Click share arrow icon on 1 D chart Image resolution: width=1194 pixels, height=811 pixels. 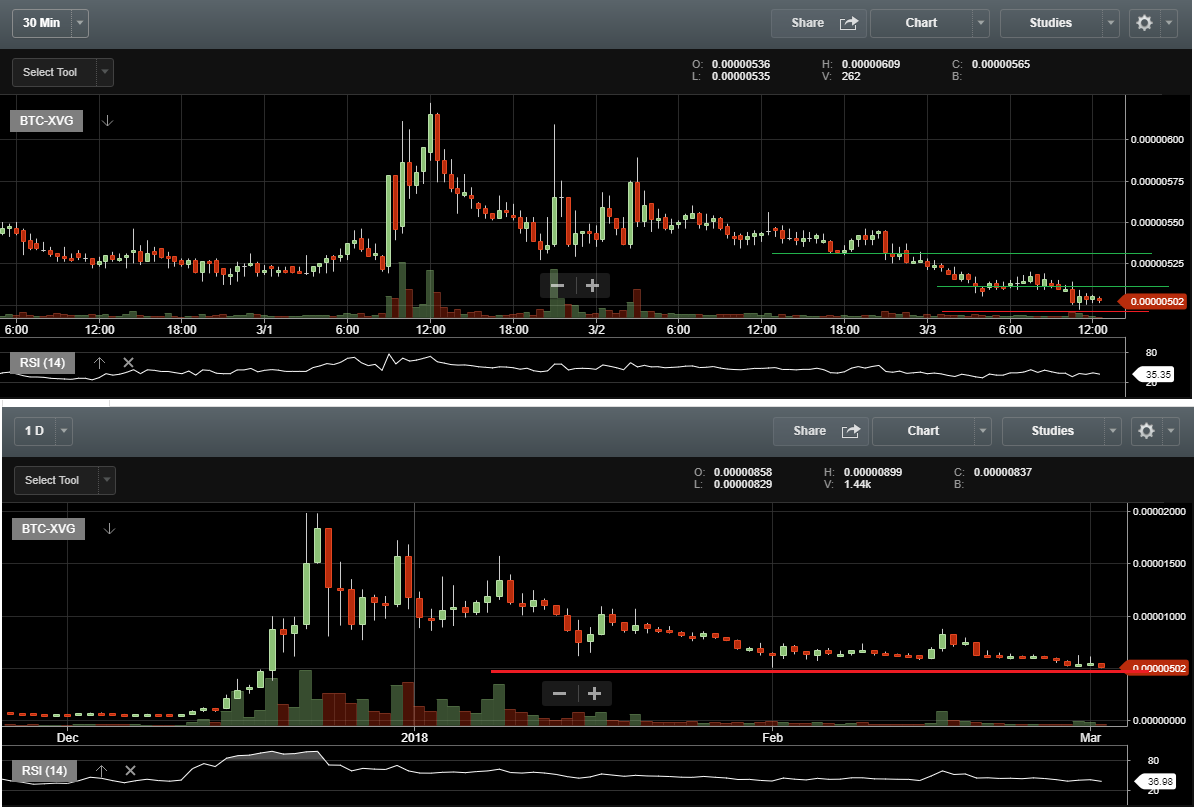pos(851,431)
